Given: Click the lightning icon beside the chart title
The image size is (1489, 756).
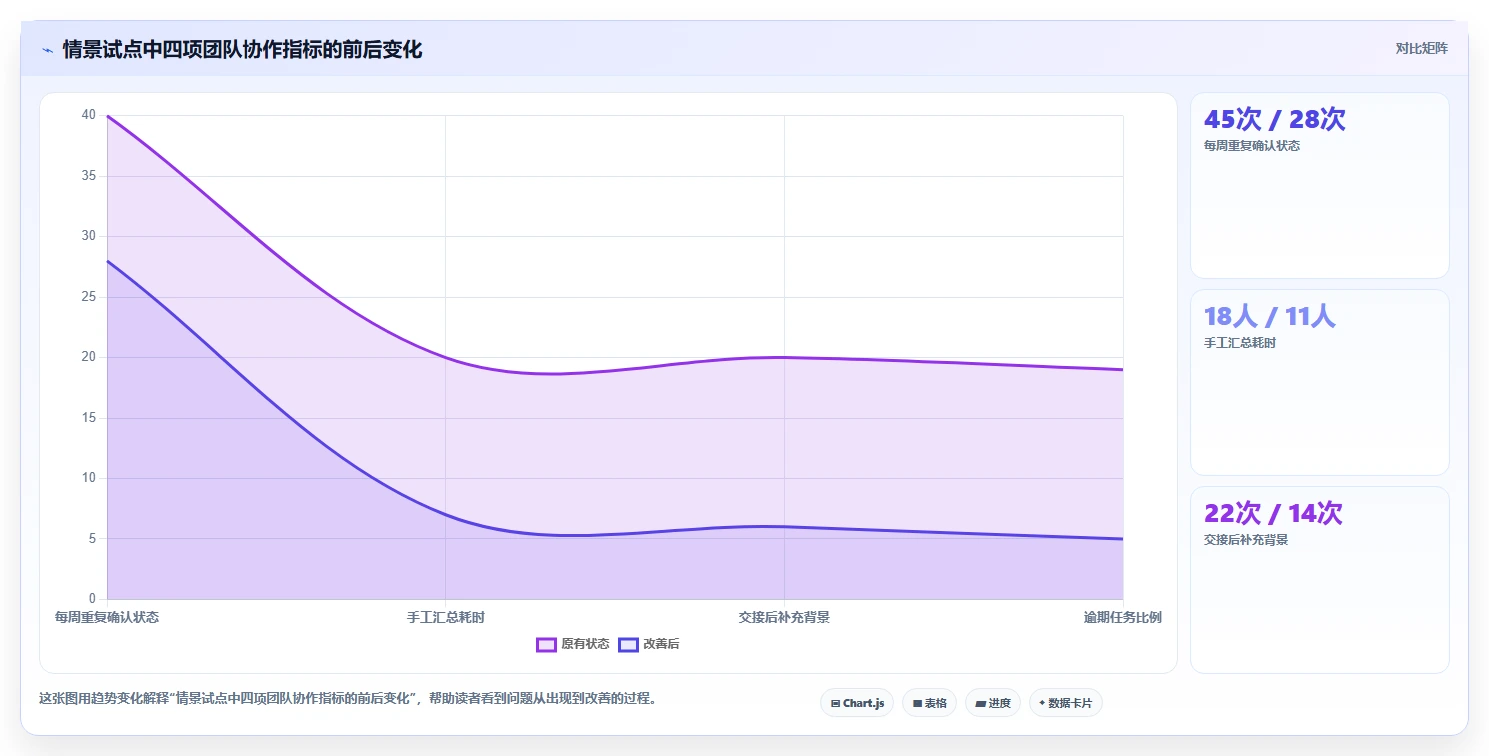Looking at the screenshot, I should point(47,50).
